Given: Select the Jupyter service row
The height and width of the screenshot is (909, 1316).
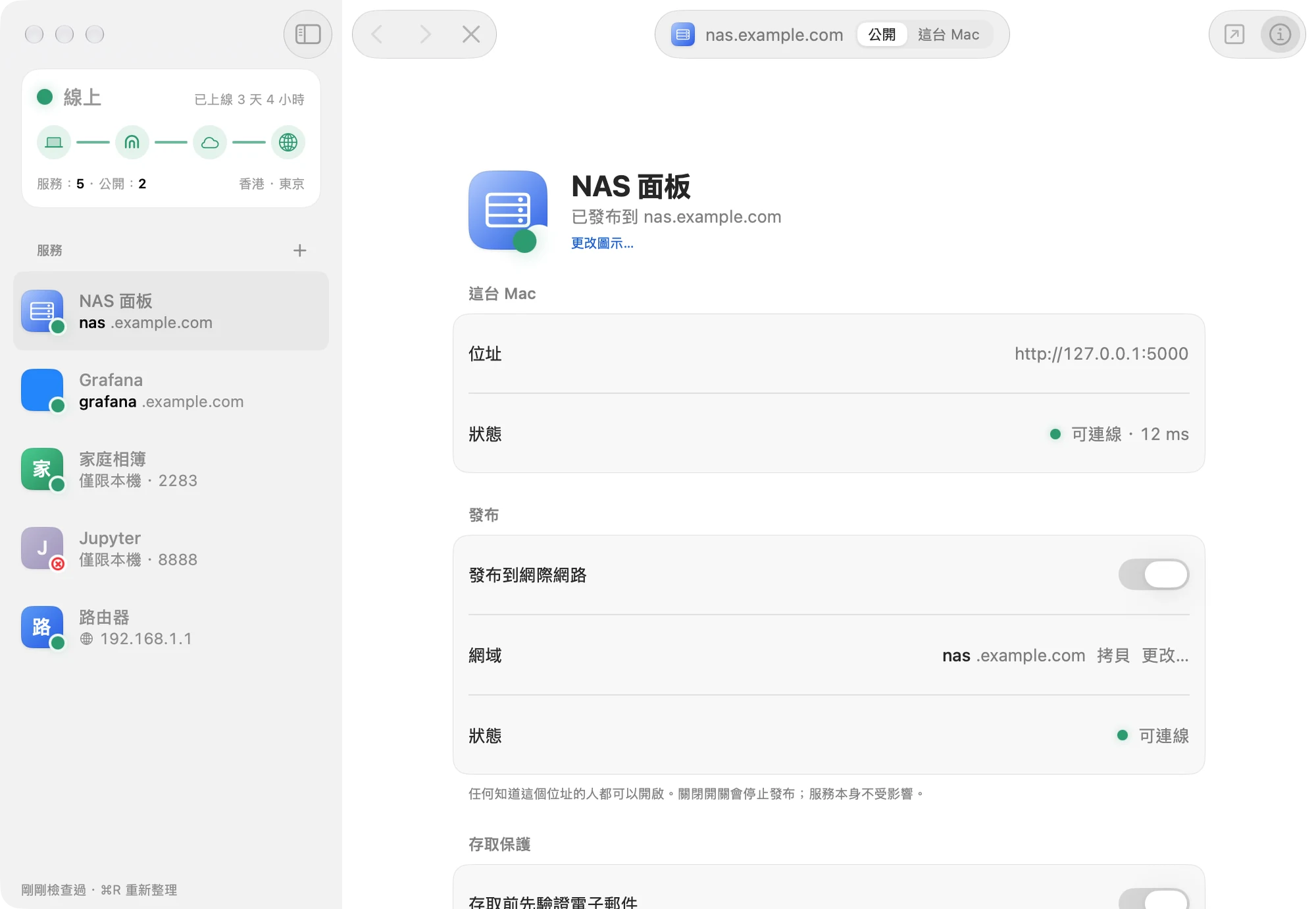Looking at the screenshot, I should 171,548.
